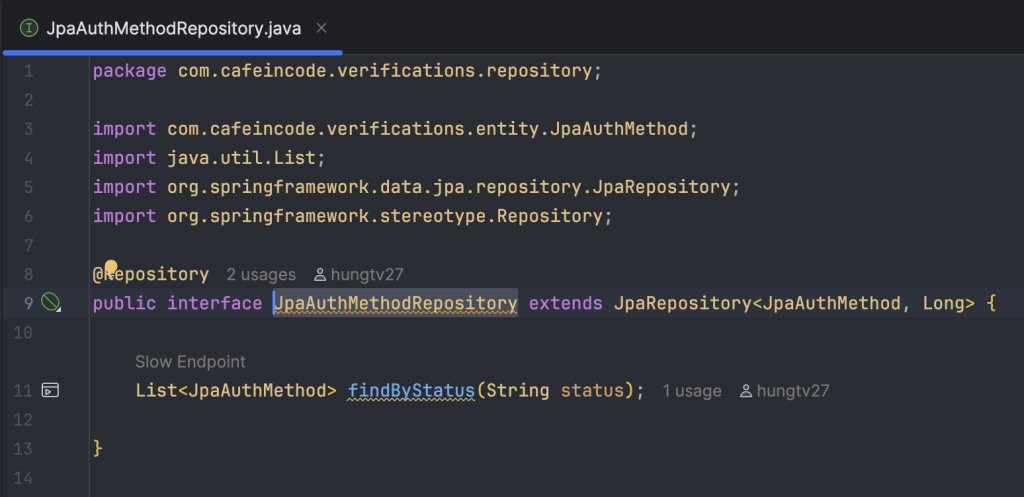Click the JpaAuthMethodRepository interface name
The image size is (1024, 497).
pos(395,303)
